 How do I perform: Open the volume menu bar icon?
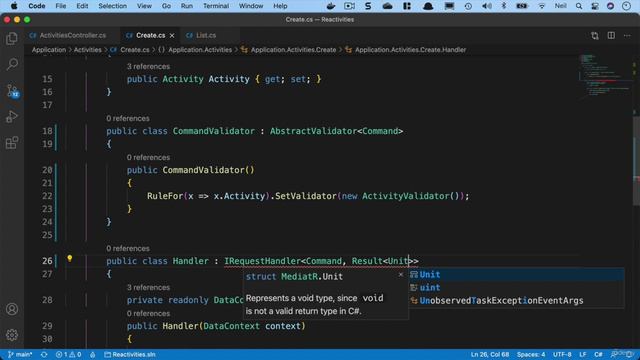point(487,6)
